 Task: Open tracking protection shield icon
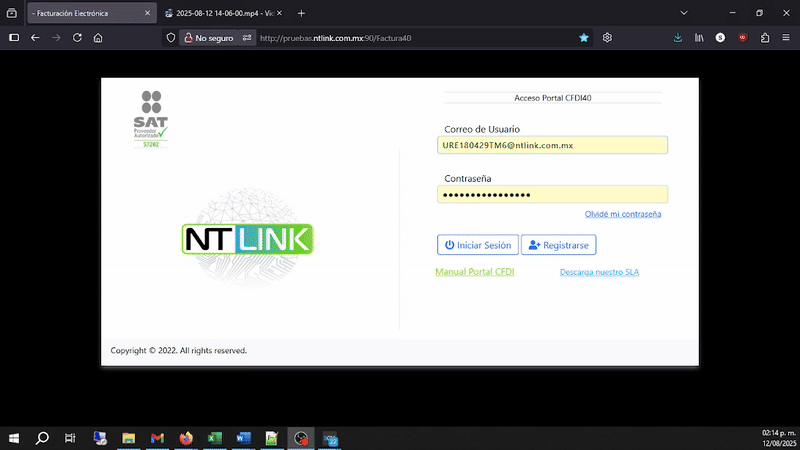tap(171, 38)
